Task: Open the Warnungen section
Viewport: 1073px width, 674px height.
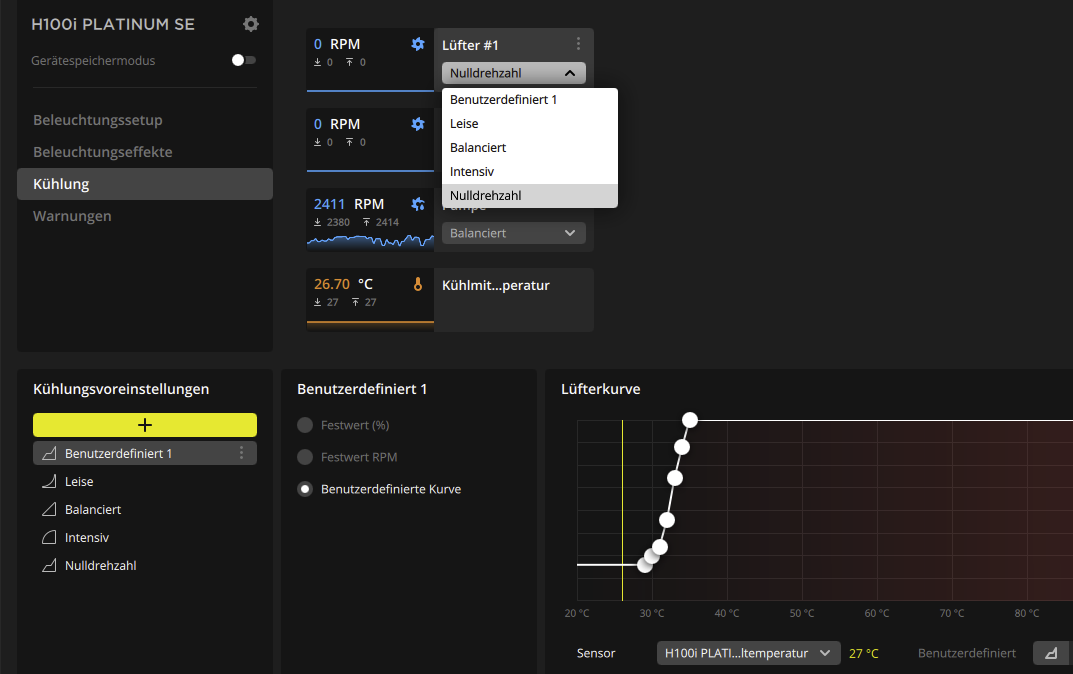Action: 72,216
